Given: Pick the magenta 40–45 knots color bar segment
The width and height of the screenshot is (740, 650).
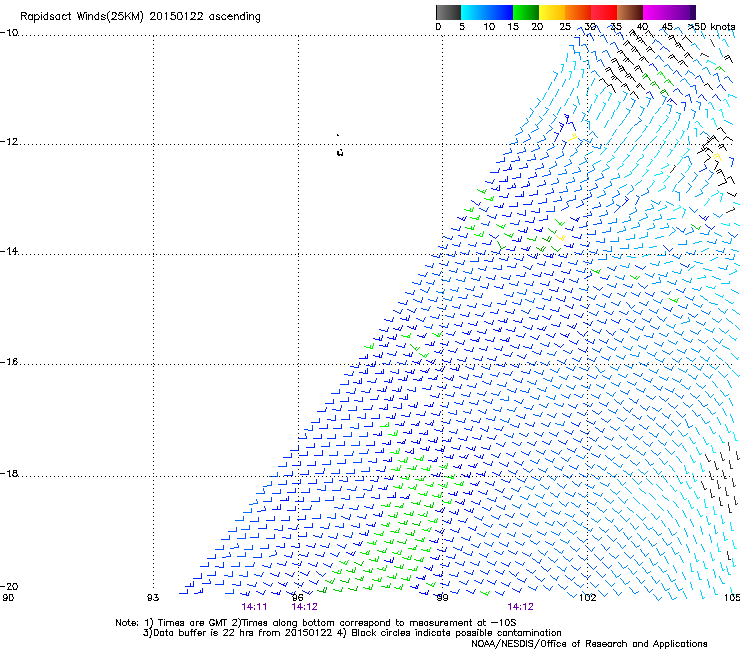Looking at the screenshot, I should coord(656,12).
